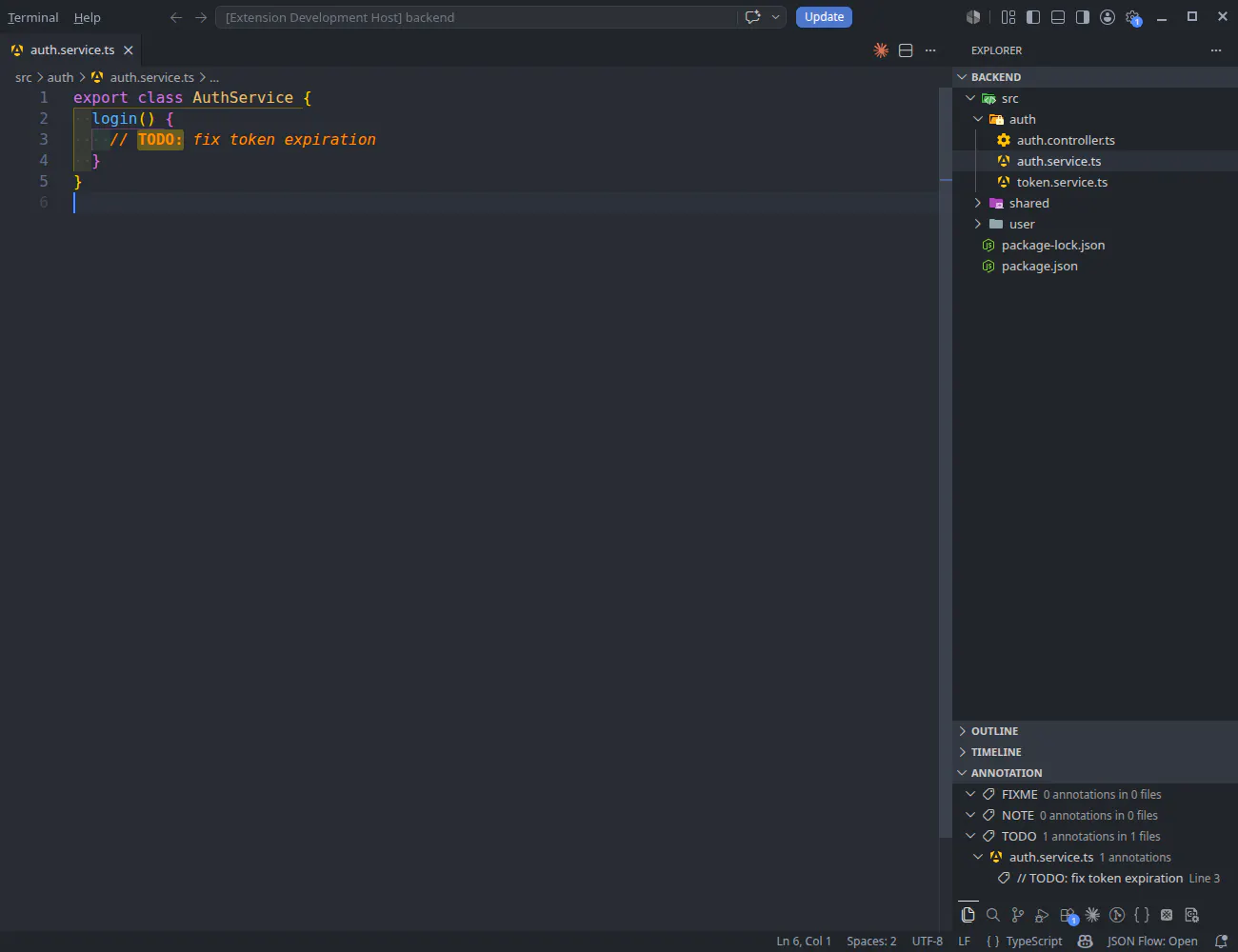1238x952 pixels.
Task: Click the src breadcrumb
Action: pos(23,77)
